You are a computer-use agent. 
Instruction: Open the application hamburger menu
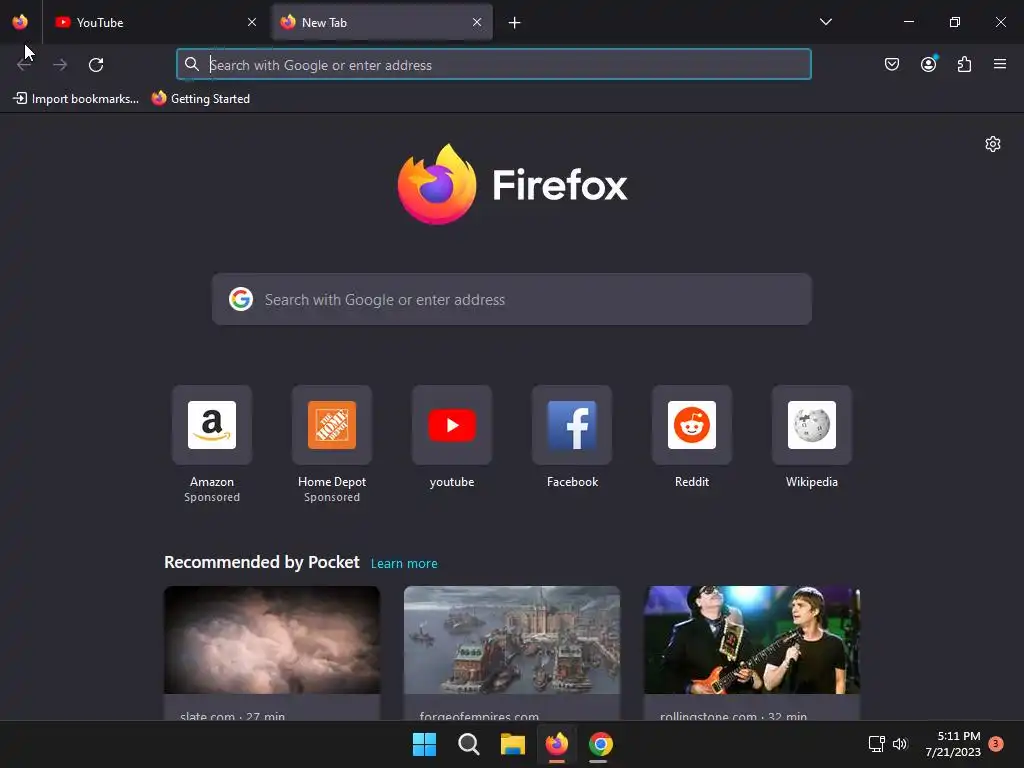1000,64
